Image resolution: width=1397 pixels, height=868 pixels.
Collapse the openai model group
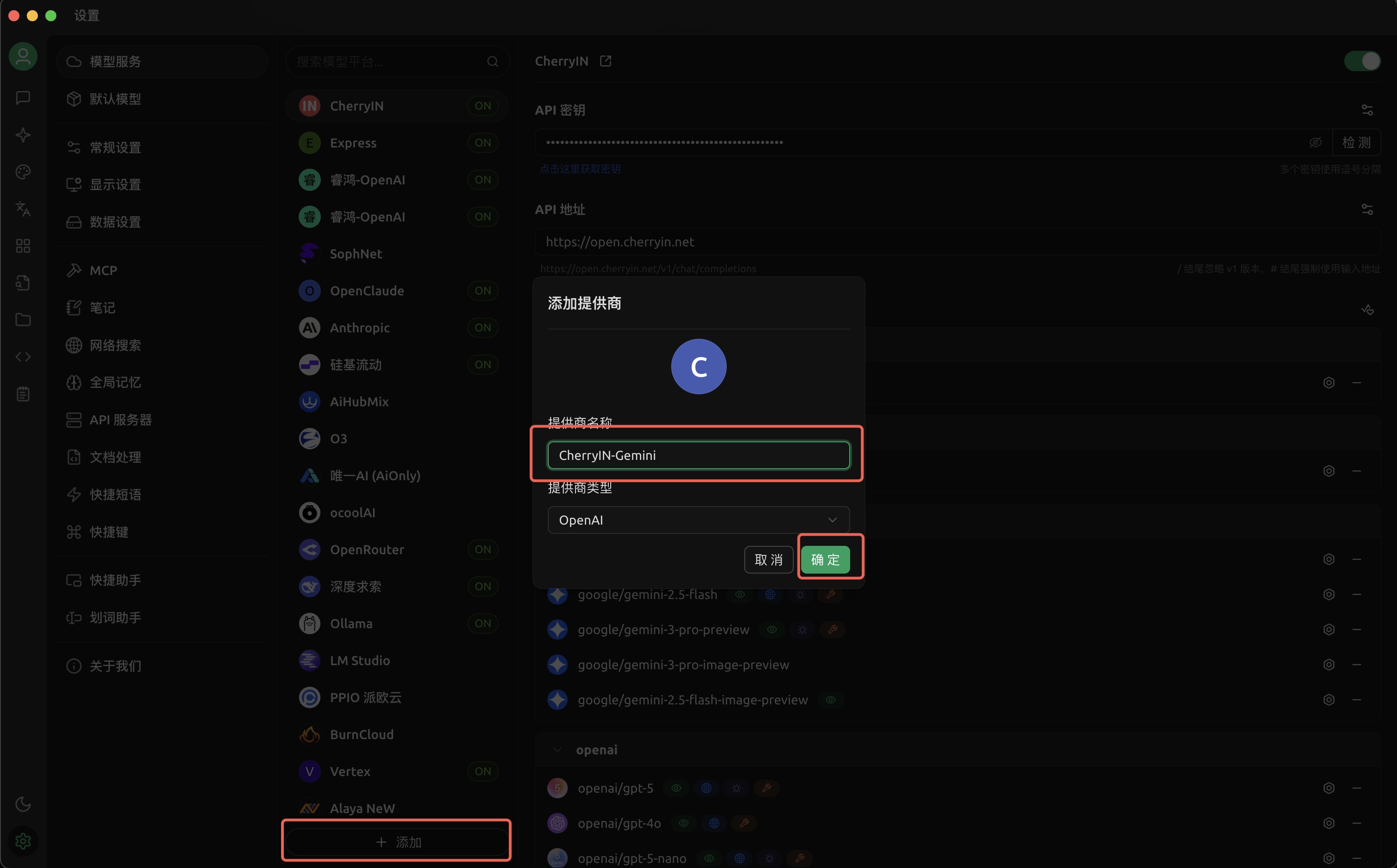557,750
